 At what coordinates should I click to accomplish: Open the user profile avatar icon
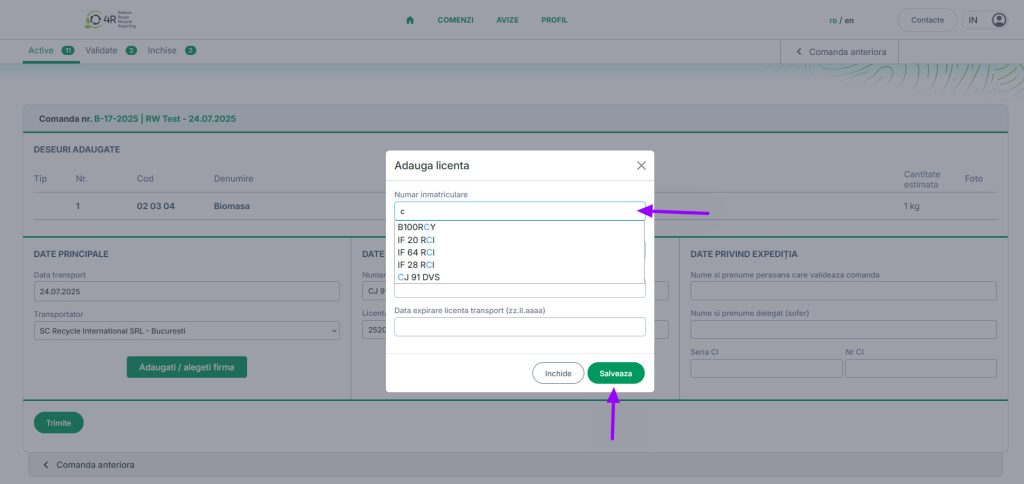[998, 20]
